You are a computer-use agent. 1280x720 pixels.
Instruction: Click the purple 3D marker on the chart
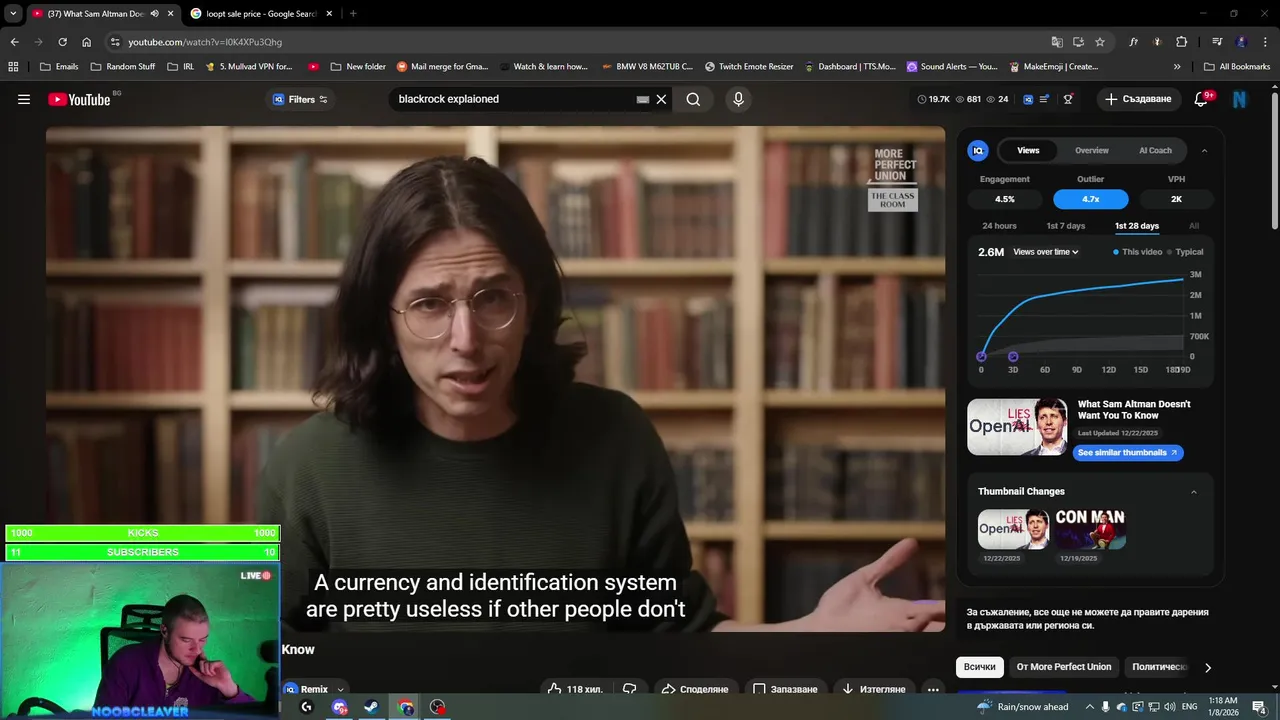[1013, 356]
